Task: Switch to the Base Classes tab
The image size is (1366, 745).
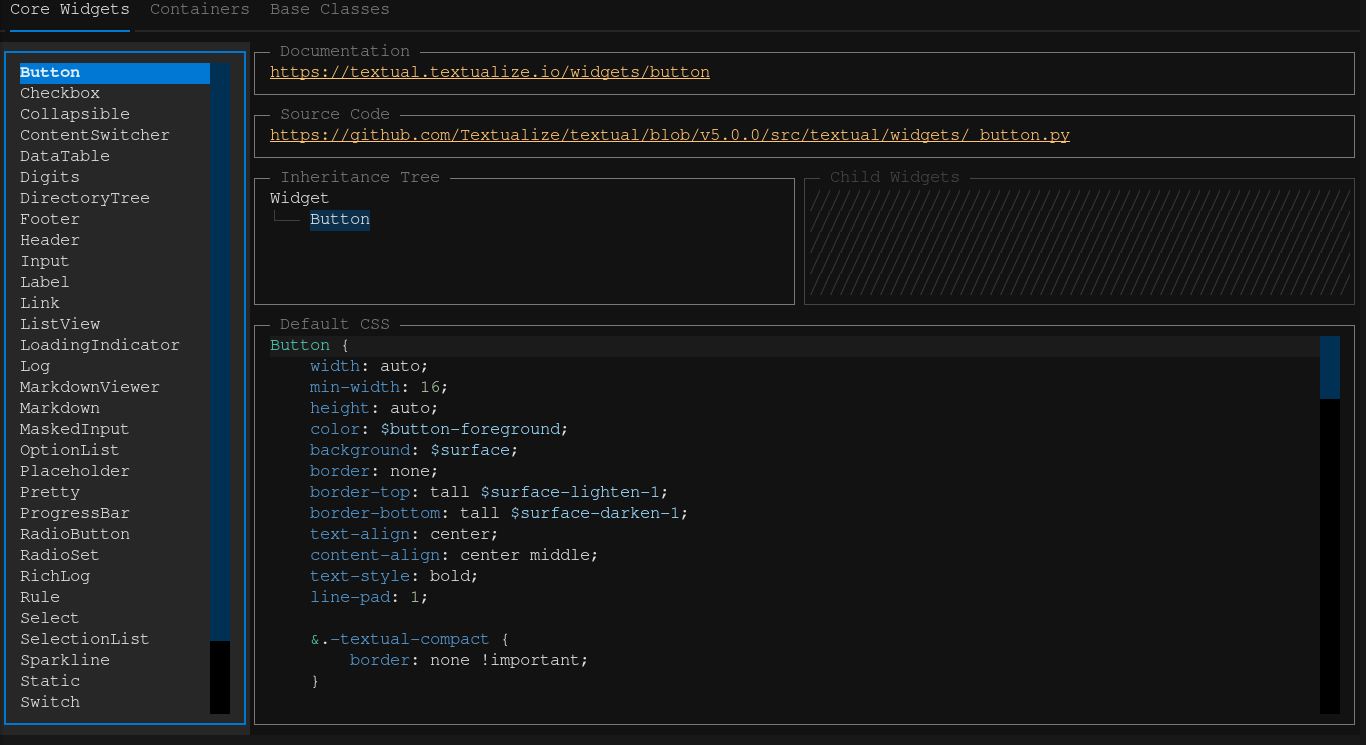Action: [329, 9]
